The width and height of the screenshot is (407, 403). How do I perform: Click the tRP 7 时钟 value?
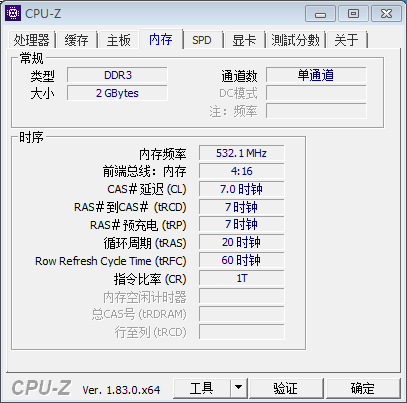(242, 224)
